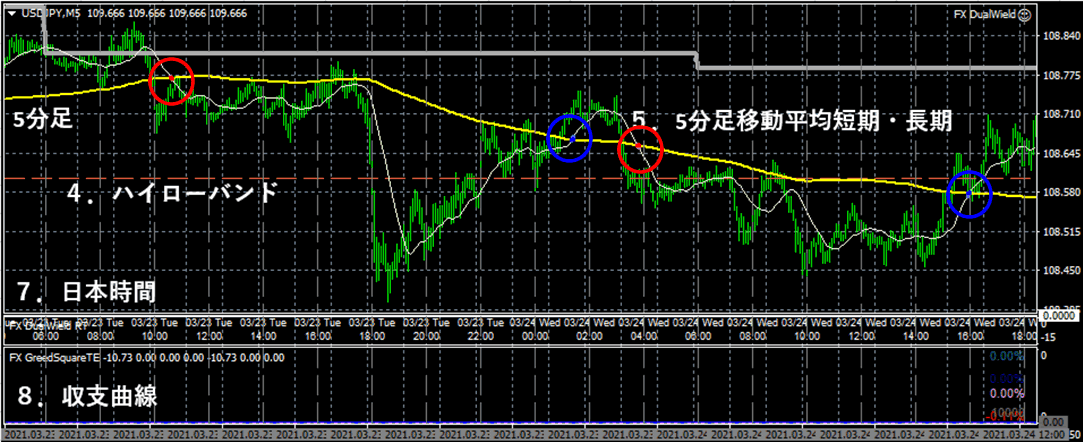Click the 03/24 Wed 00:00 time label
The width and height of the screenshot is (1083, 442).
click(534, 329)
